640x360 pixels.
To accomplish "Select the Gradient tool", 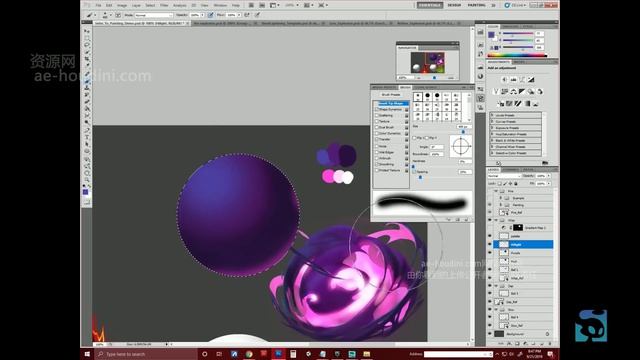I will tap(87, 109).
